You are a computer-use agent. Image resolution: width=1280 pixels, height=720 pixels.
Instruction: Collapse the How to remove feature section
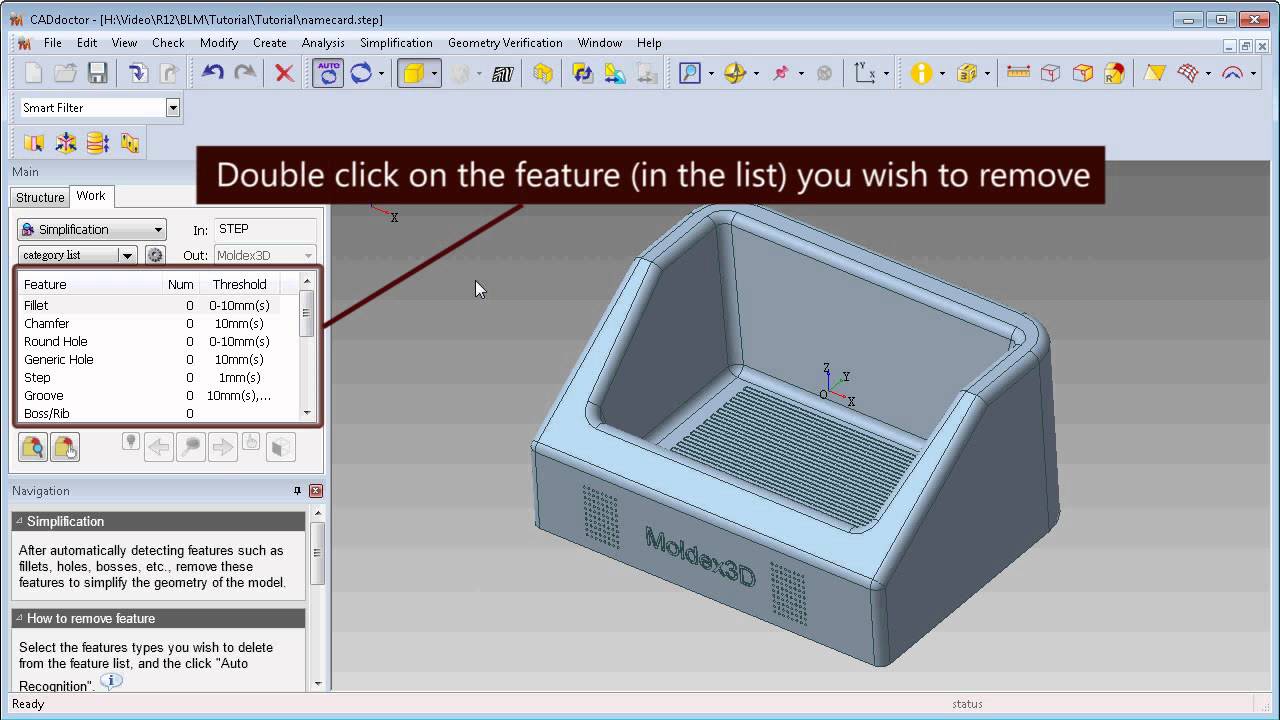click(x=19, y=618)
